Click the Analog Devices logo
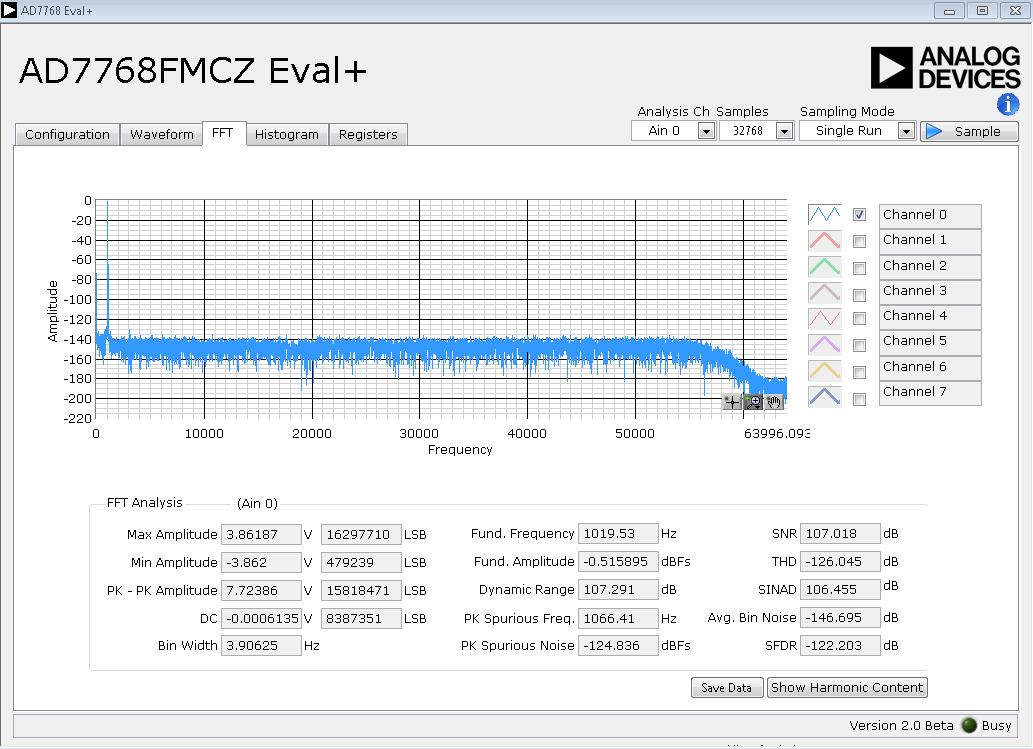This screenshot has height=749, width=1033. [x=945, y=67]
